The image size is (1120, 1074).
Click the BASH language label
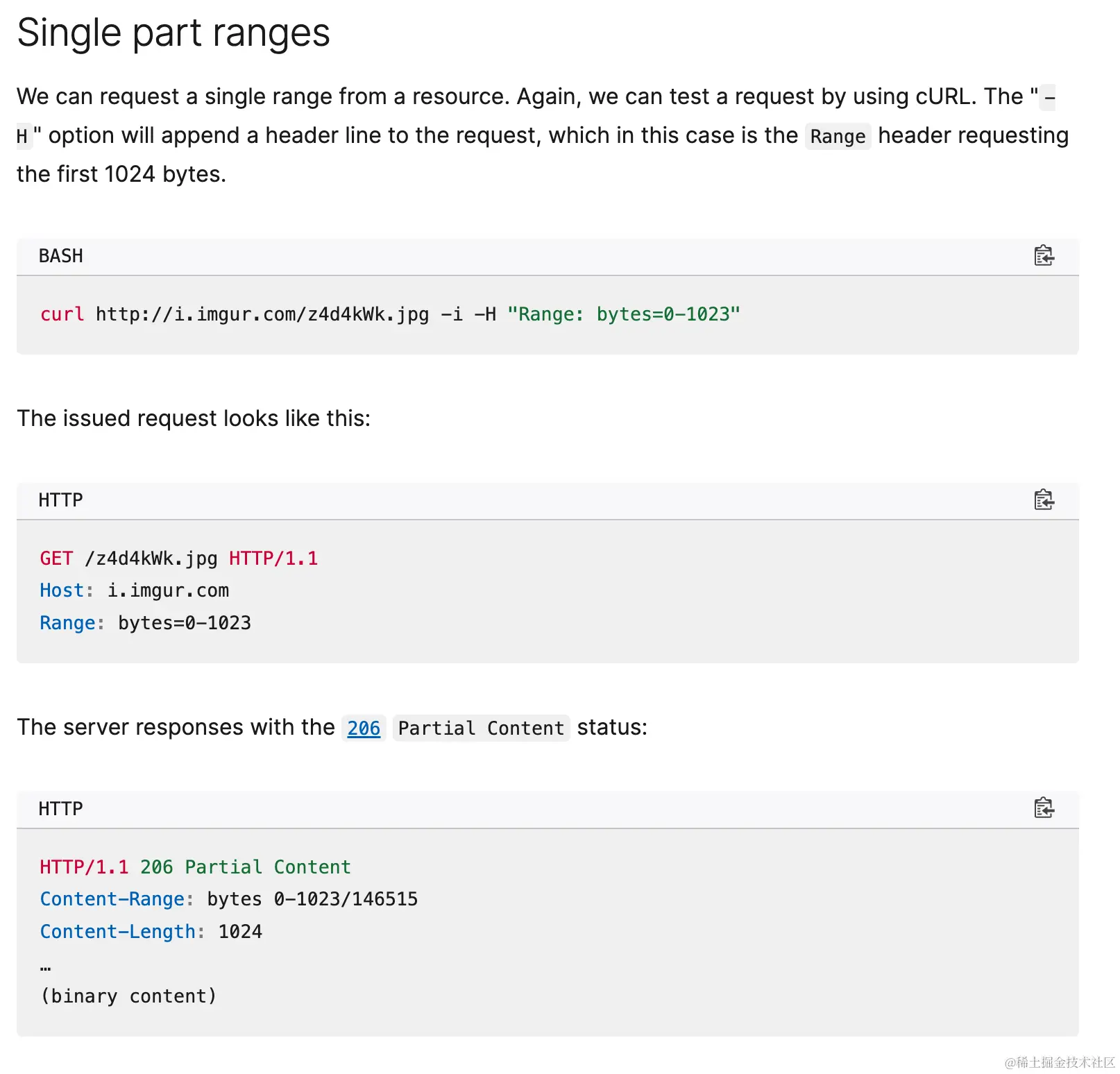click(x=61, y=256)
